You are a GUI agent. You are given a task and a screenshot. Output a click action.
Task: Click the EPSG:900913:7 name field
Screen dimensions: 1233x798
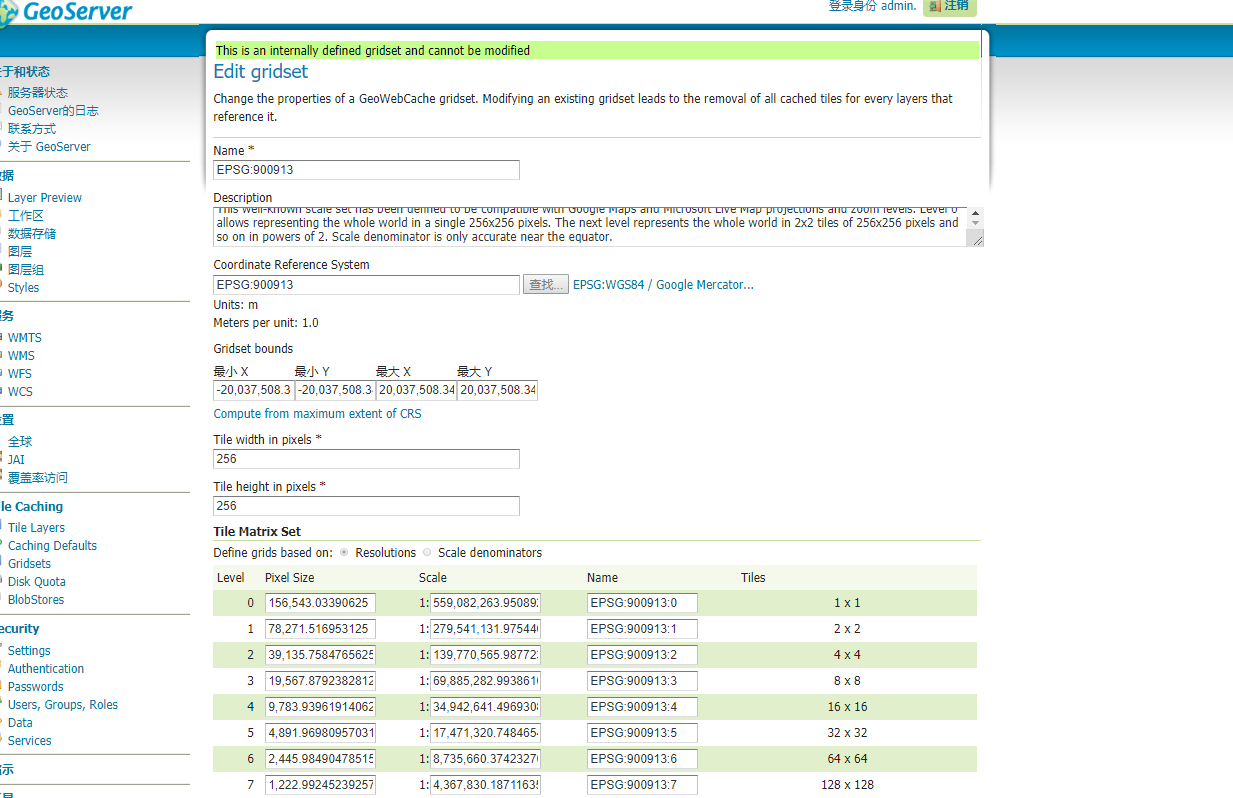click(x=642, y=785)
